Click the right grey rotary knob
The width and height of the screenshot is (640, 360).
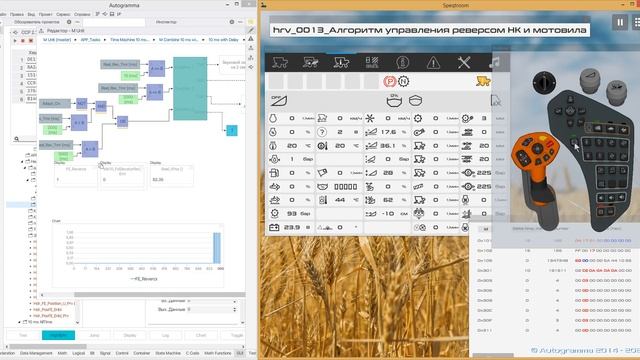616,92
